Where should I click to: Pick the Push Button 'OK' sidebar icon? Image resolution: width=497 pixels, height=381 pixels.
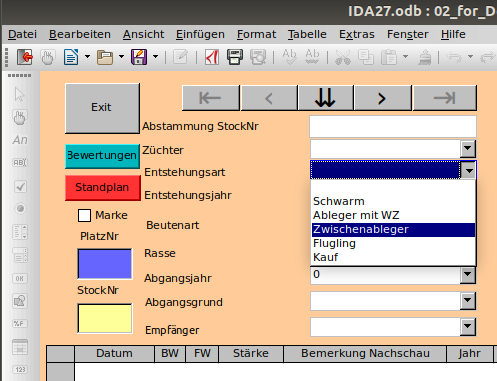pos(20,278)
